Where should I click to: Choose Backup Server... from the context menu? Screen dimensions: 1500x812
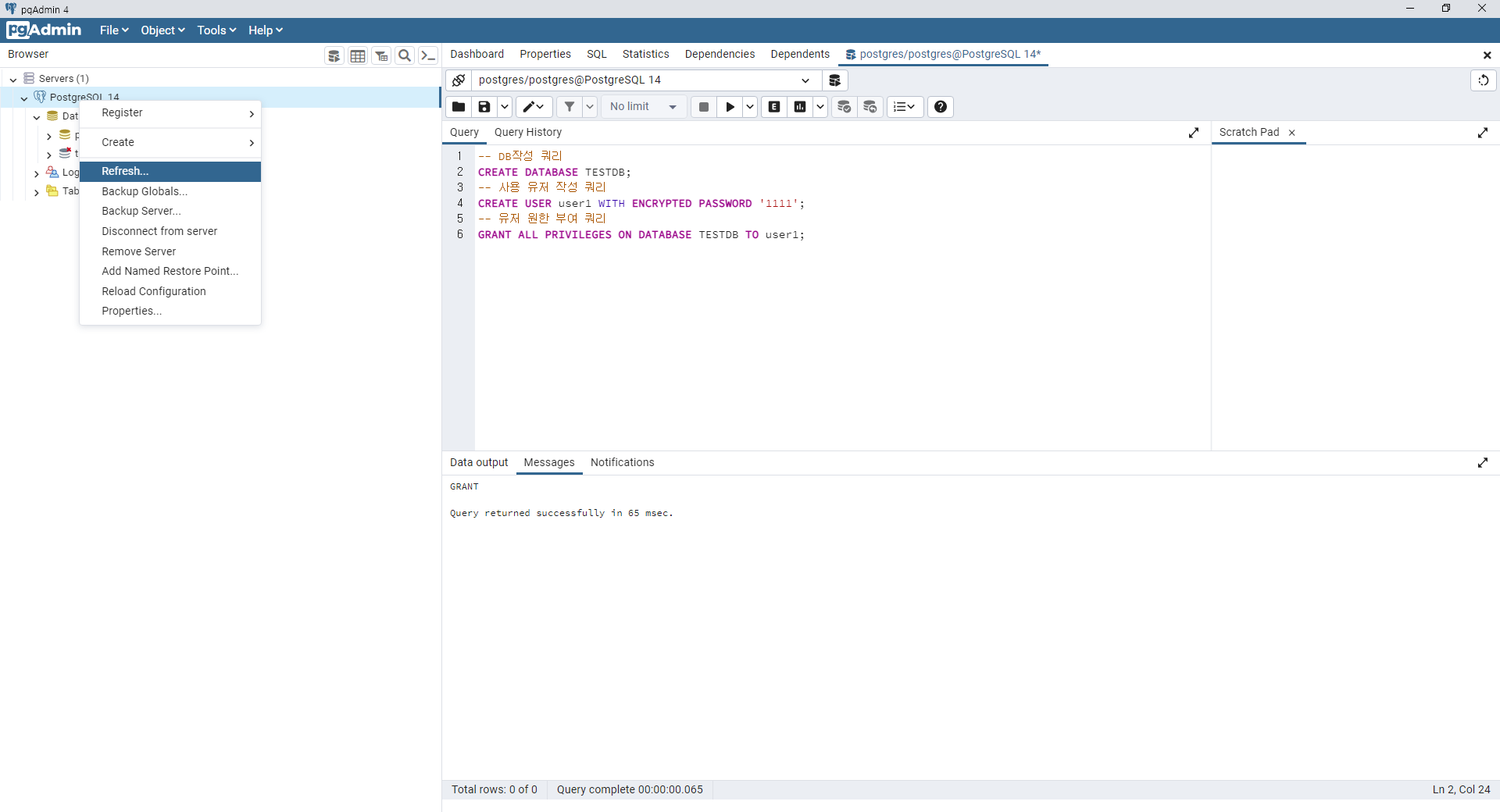click(170, 212)
